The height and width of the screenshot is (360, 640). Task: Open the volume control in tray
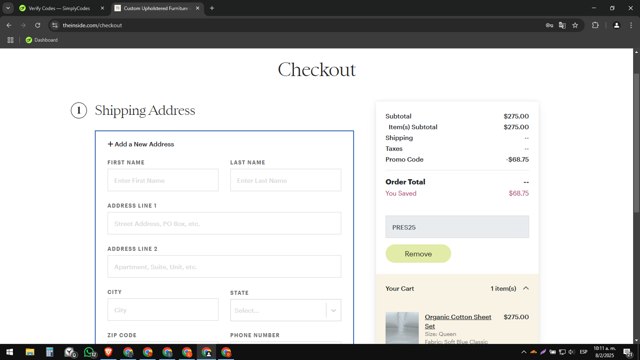pyautogui.click(x=571, y=352)
